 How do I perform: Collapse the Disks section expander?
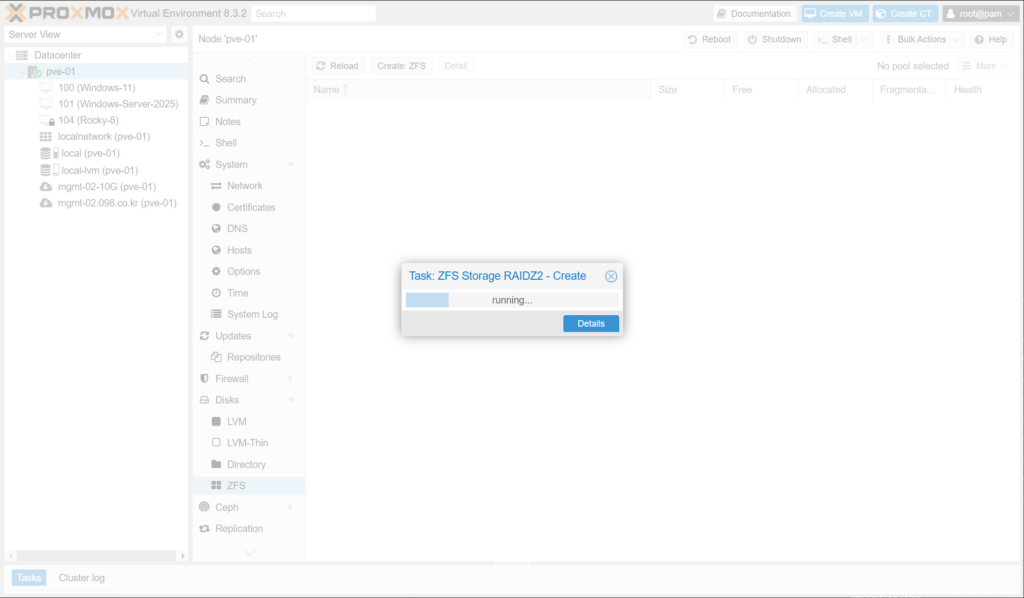291,400
